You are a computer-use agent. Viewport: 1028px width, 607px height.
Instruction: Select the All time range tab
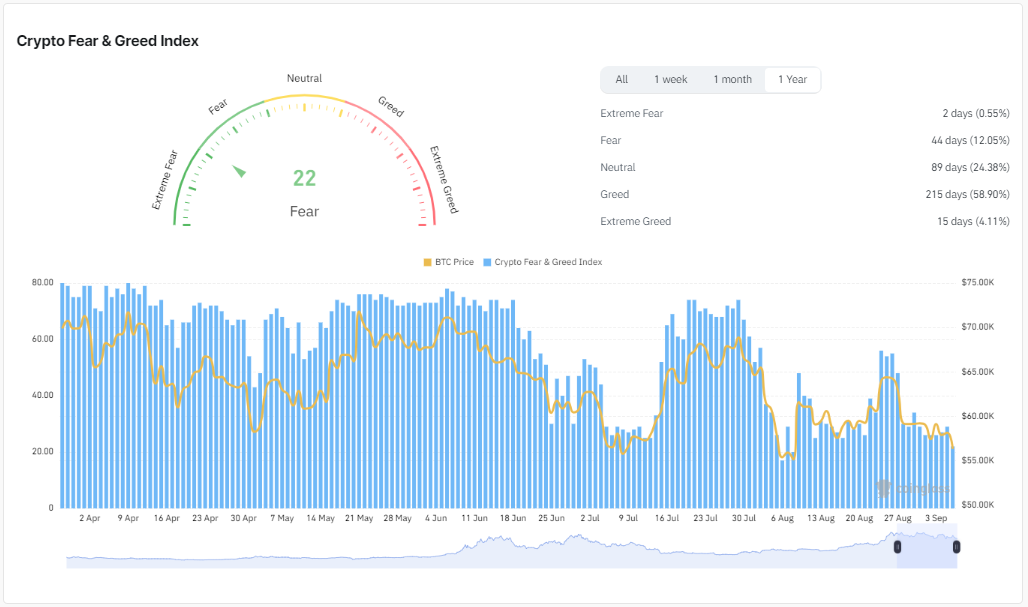tap(622, 79)
